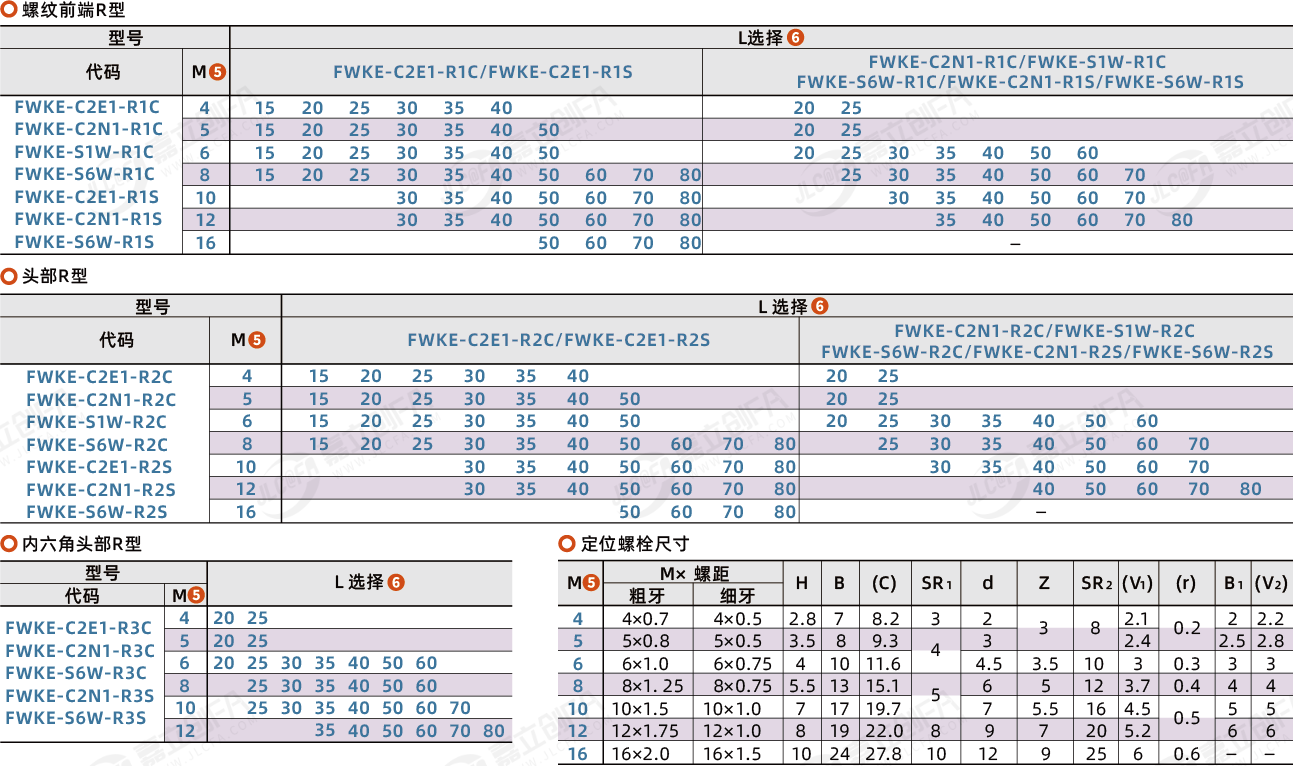Viewport: 1293px width, 766px height.
Task: Click circled 6 next to L选择 in 头部R型 table
Action: click(x=819, y=307)
